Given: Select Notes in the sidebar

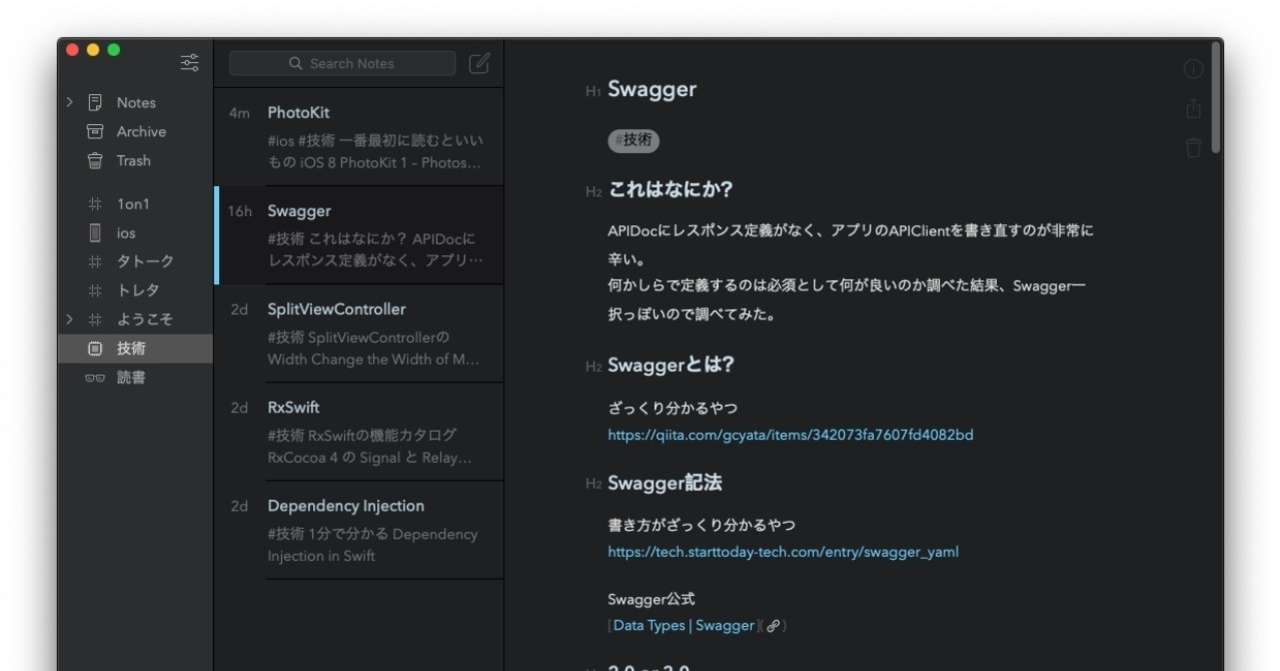Looking at the screenshot, I should click(136, 102).
